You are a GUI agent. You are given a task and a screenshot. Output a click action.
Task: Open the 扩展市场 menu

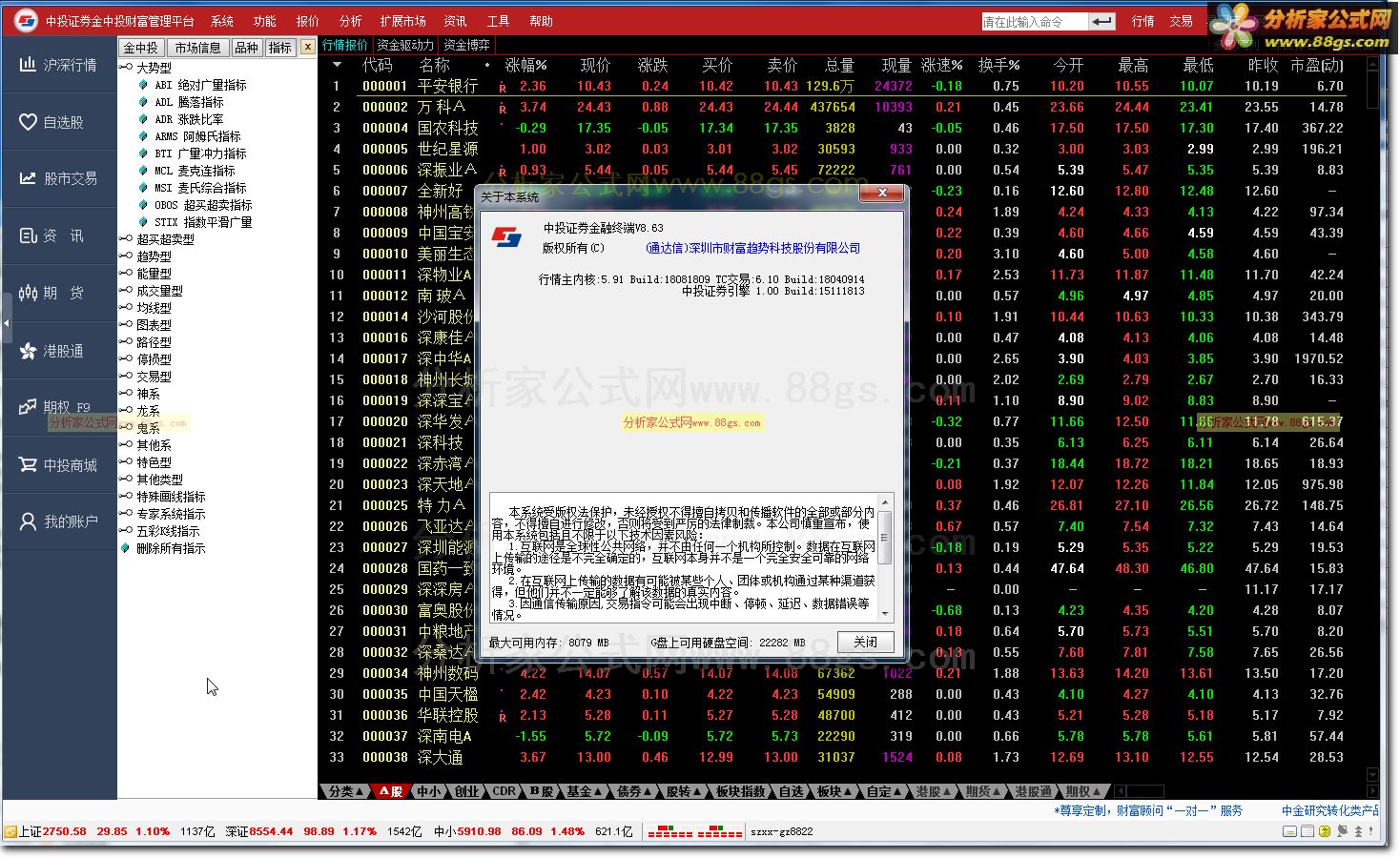tap(402, 21)
